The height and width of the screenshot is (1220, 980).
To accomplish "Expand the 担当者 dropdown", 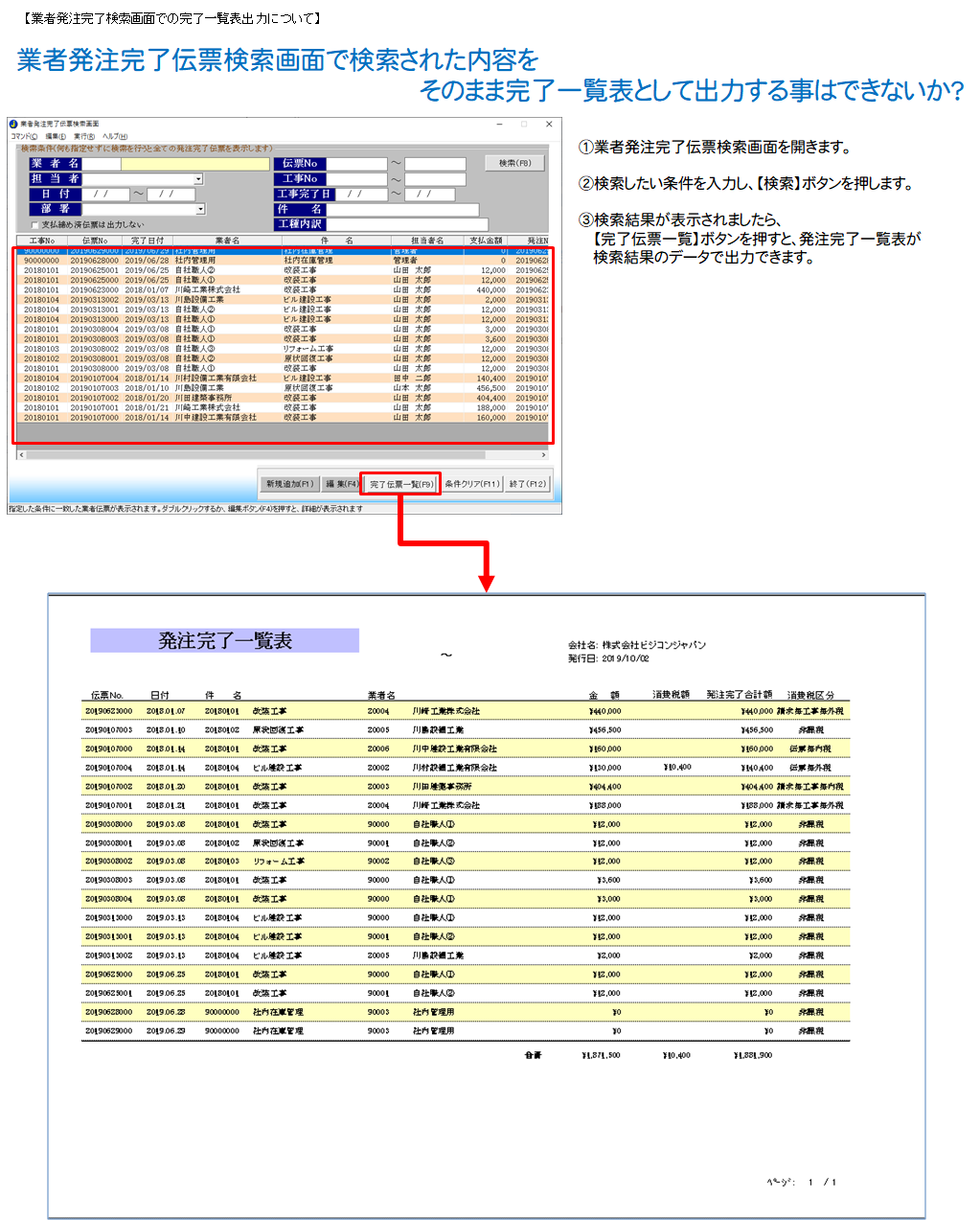I will (198, 179).
